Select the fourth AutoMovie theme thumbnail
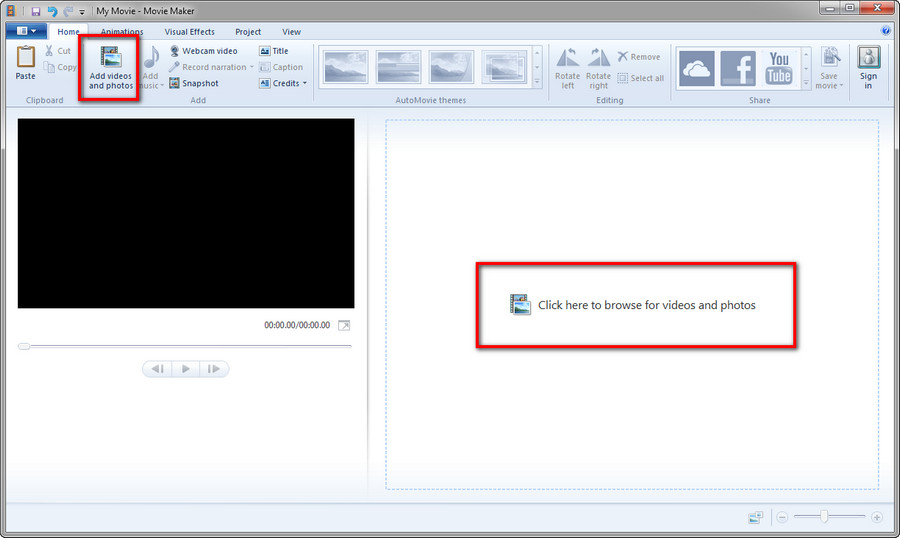Image resolution: width=900 pixels, height=538 pixels. (x=504, y=67)
